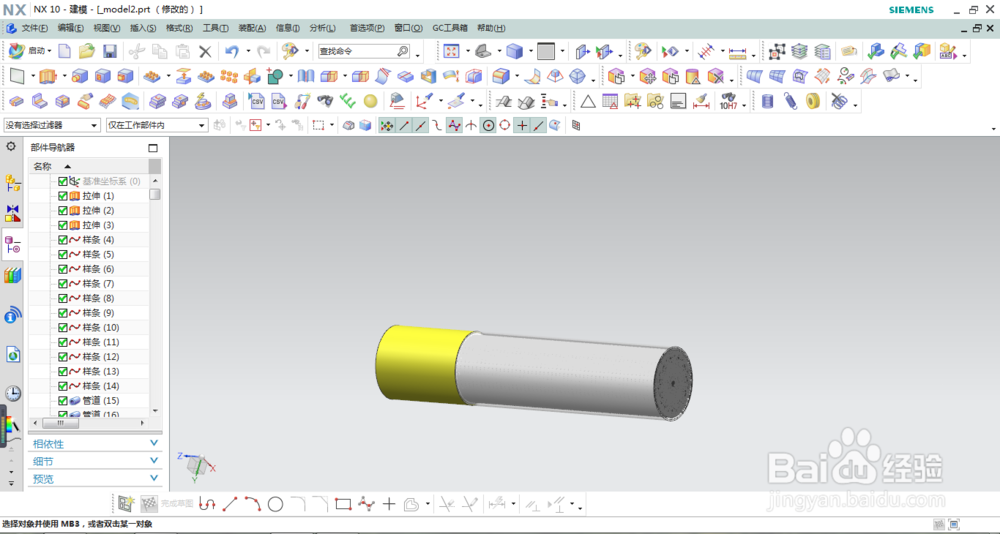Toggle the snap to midpoint option

pos(420,126)
